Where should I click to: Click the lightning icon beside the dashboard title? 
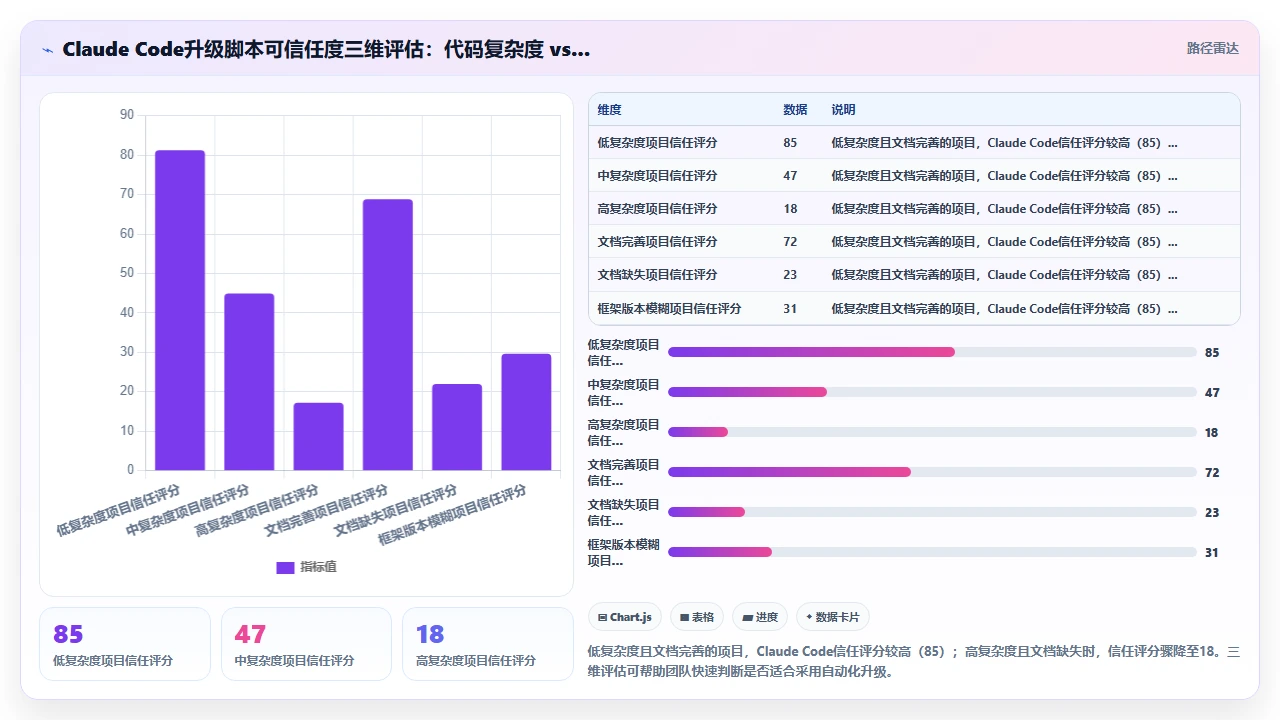point(47,49)
